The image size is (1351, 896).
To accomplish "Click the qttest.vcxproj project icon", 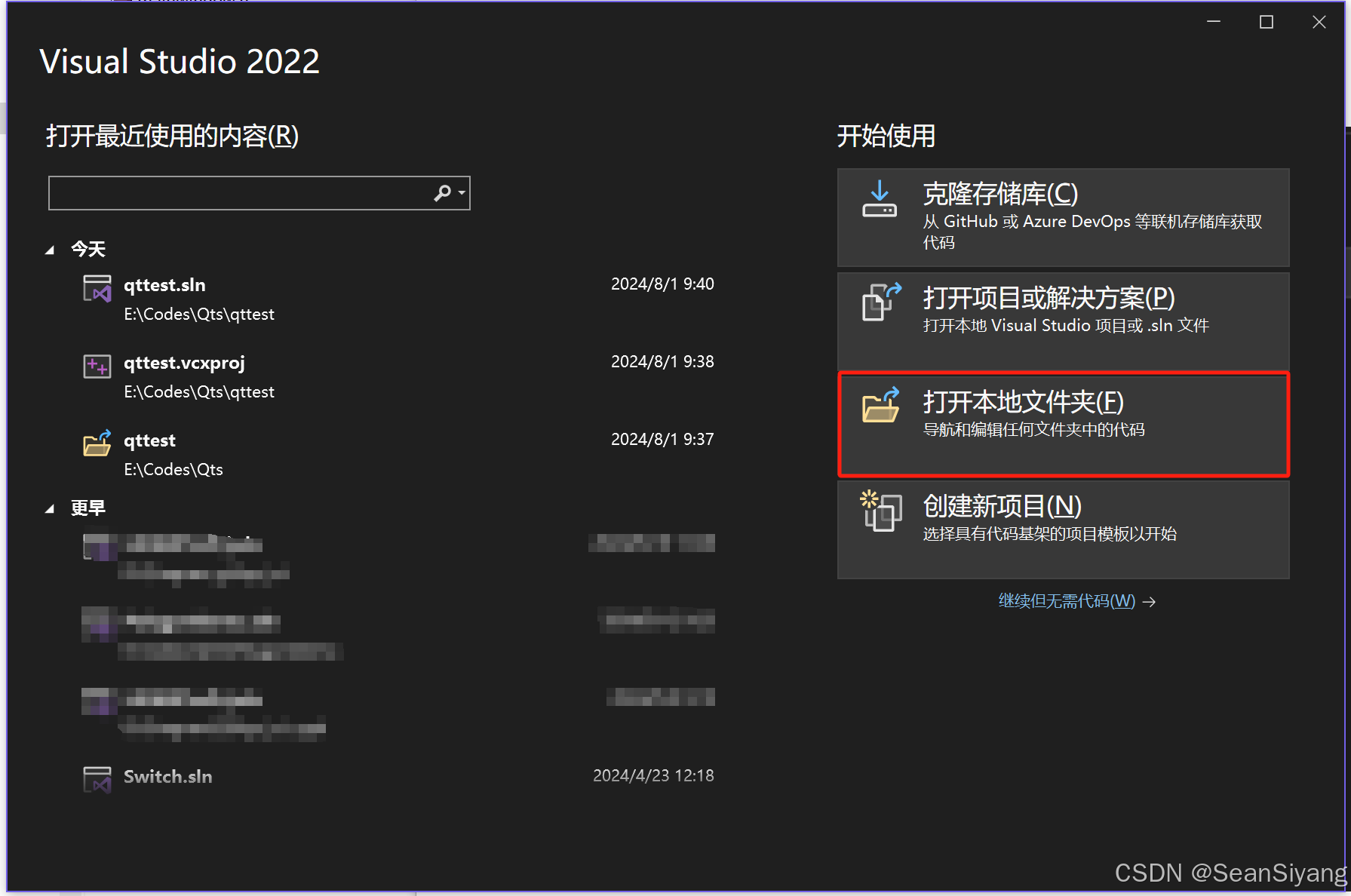I will [x=97, y=366].
